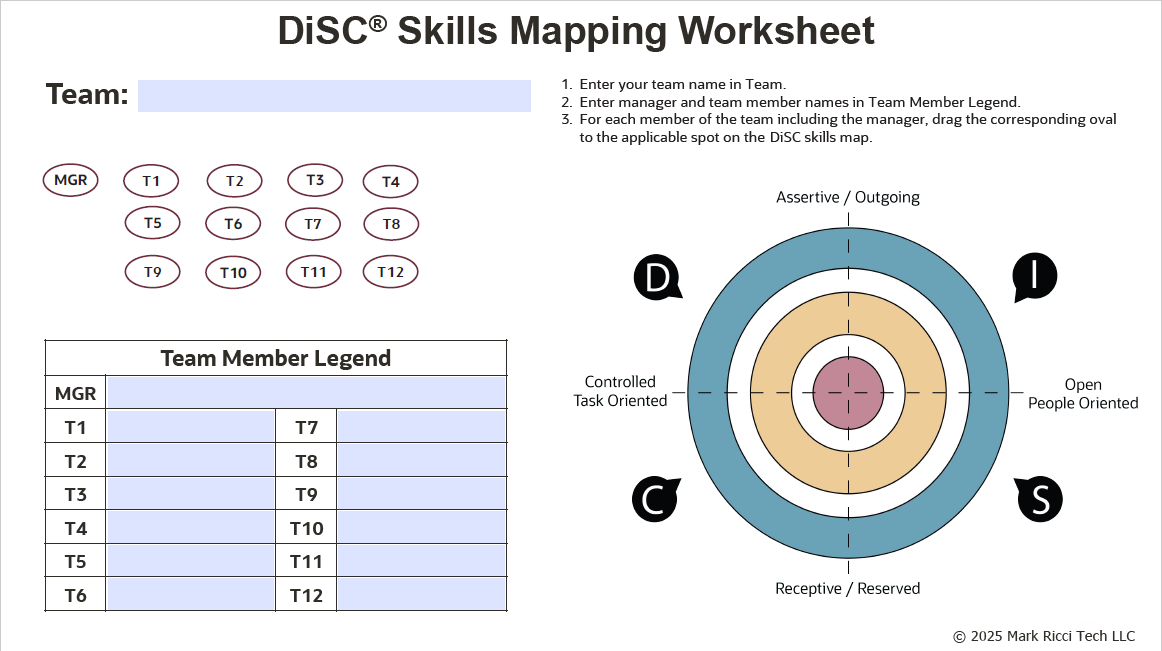Click the Team Member Legend header
1162x651 pixels.
click(x=276, y=358)
